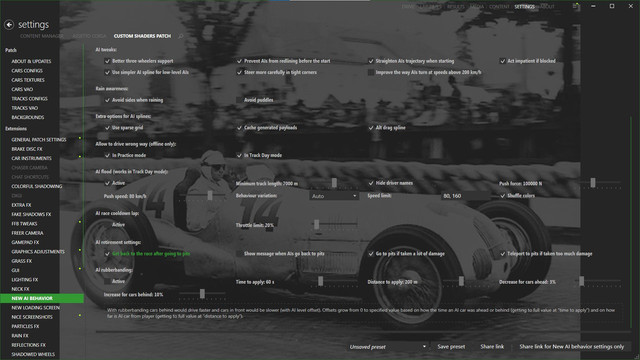Click the Push force slider
The width and height of the screenshot is (640, 360).
(x=593, y=183)
